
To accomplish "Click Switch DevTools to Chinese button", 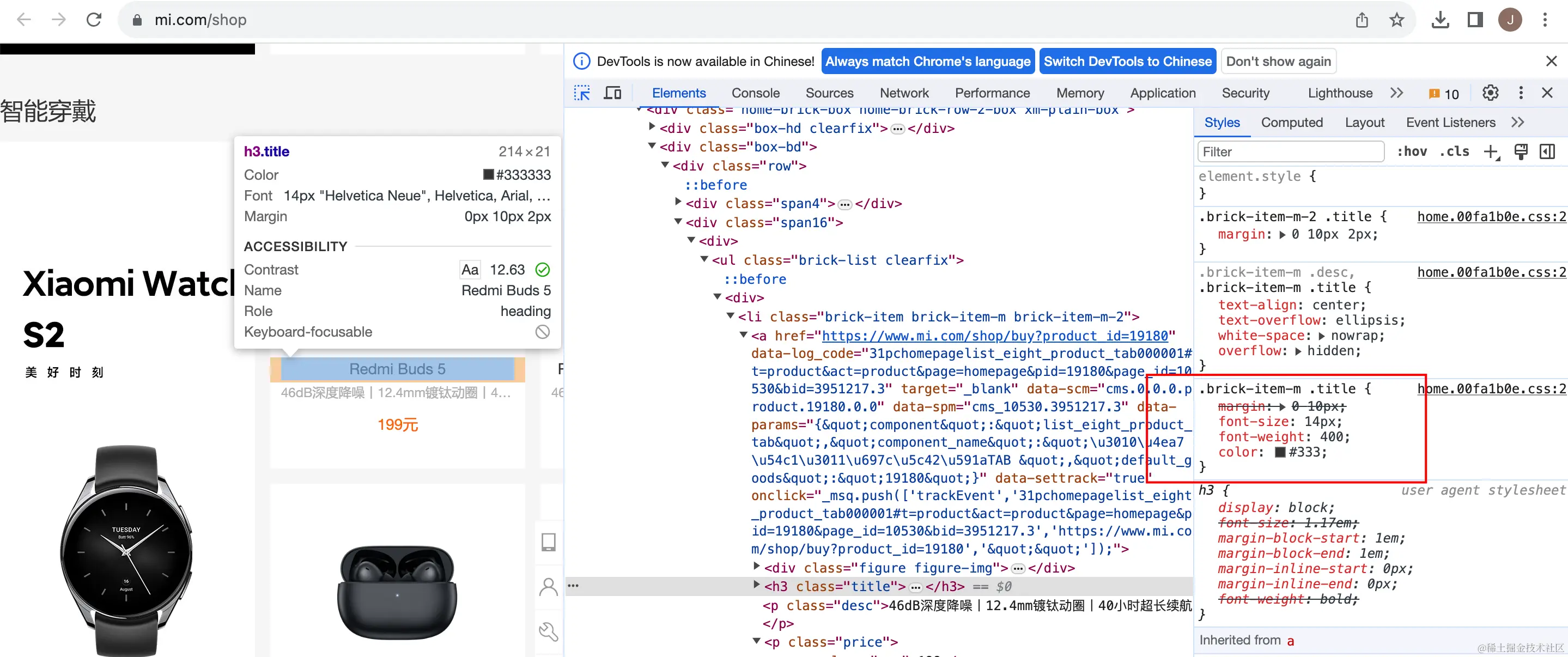I will click(1127, 61).
